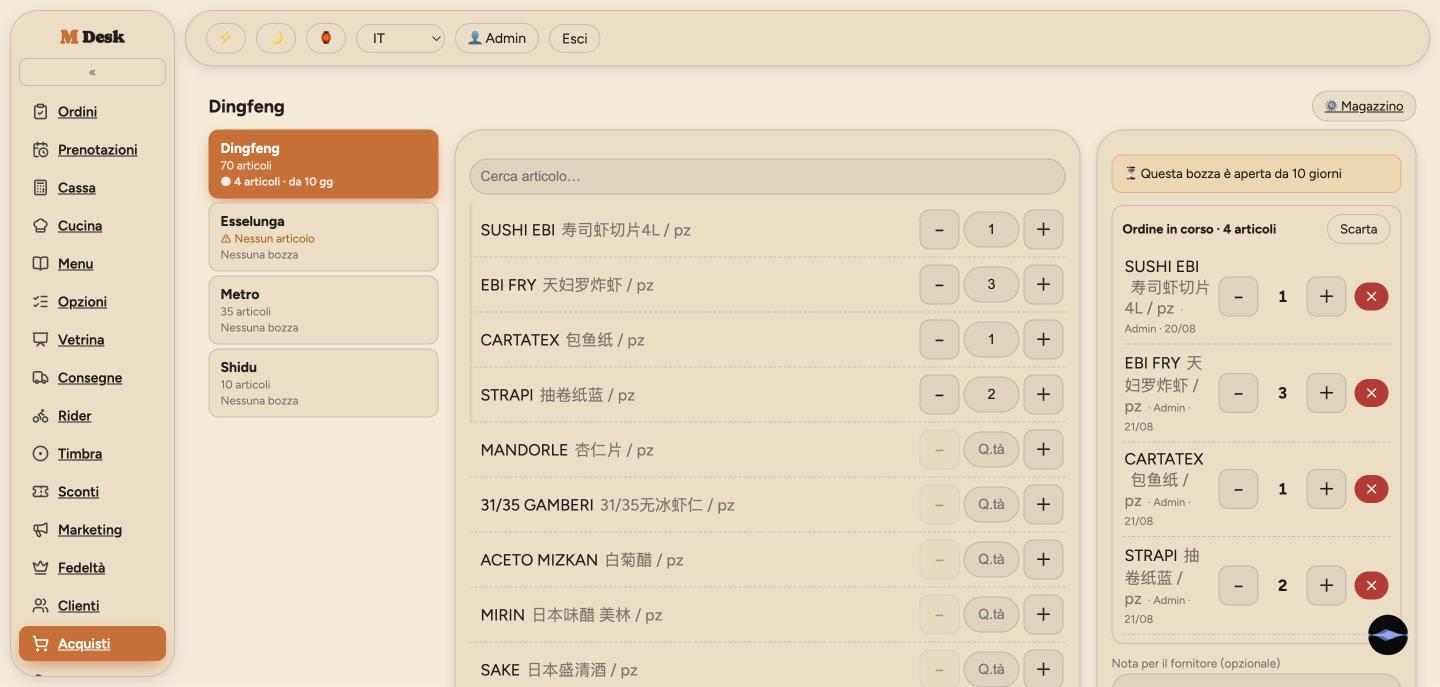Collapse the sidebar with the « button
The image size is (1440, 687).
92,72
